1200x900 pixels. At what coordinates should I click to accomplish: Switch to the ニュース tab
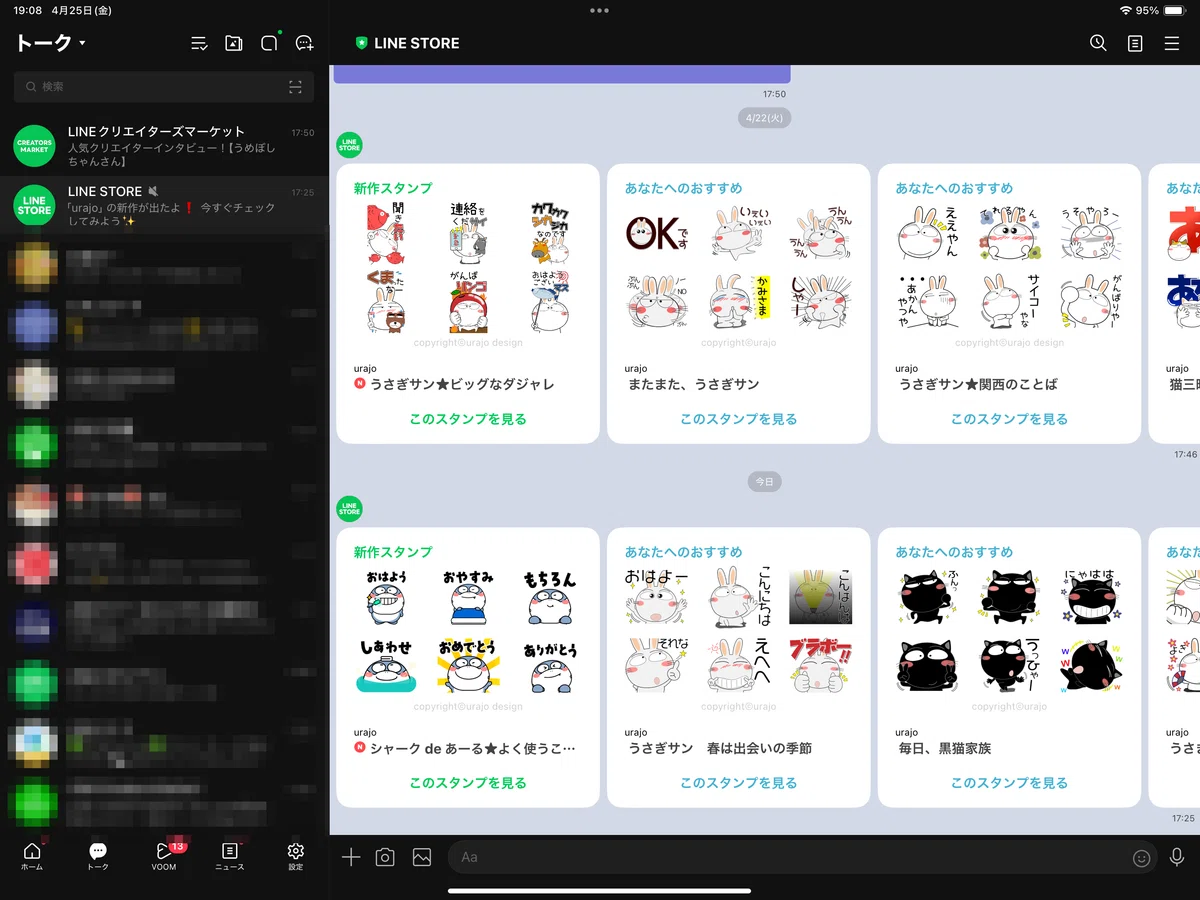pos(229,856)
